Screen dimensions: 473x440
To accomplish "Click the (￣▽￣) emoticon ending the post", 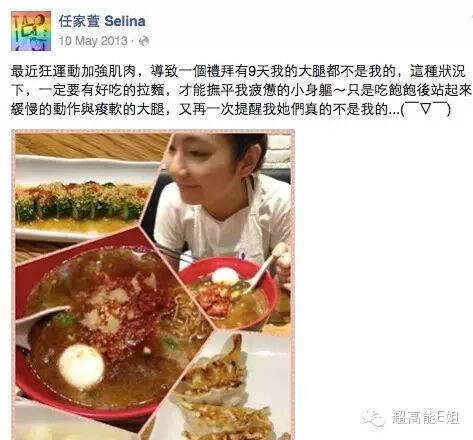I will click(x=426, y=109).
